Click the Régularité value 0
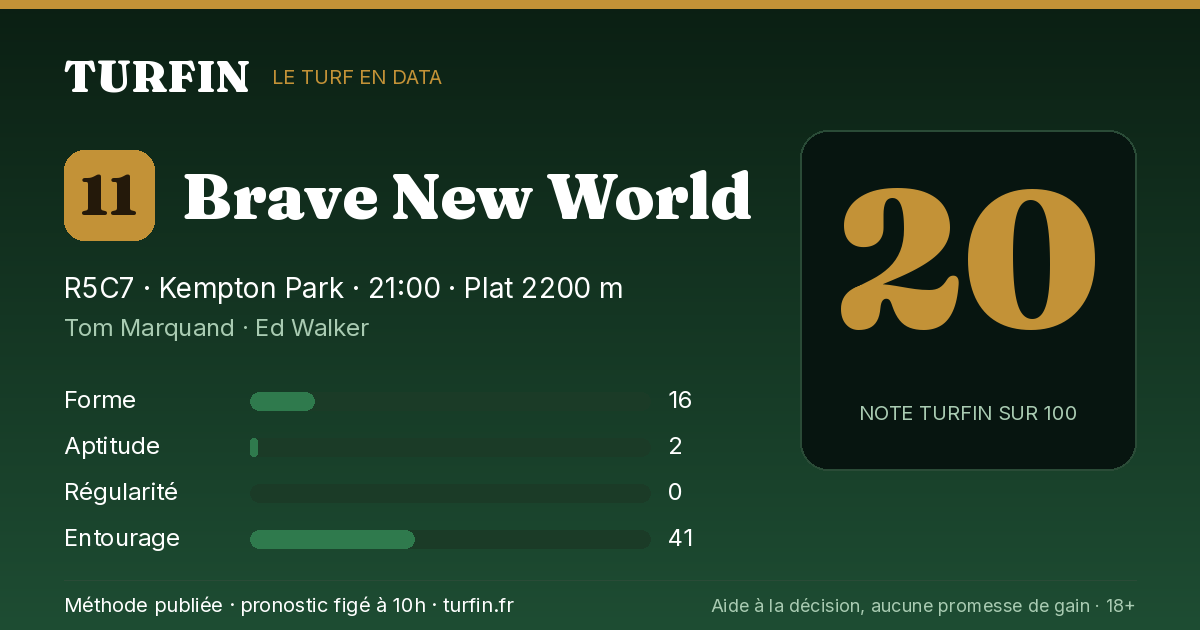The height and width of the screenshot is (630, 1200). click(675, 492)
